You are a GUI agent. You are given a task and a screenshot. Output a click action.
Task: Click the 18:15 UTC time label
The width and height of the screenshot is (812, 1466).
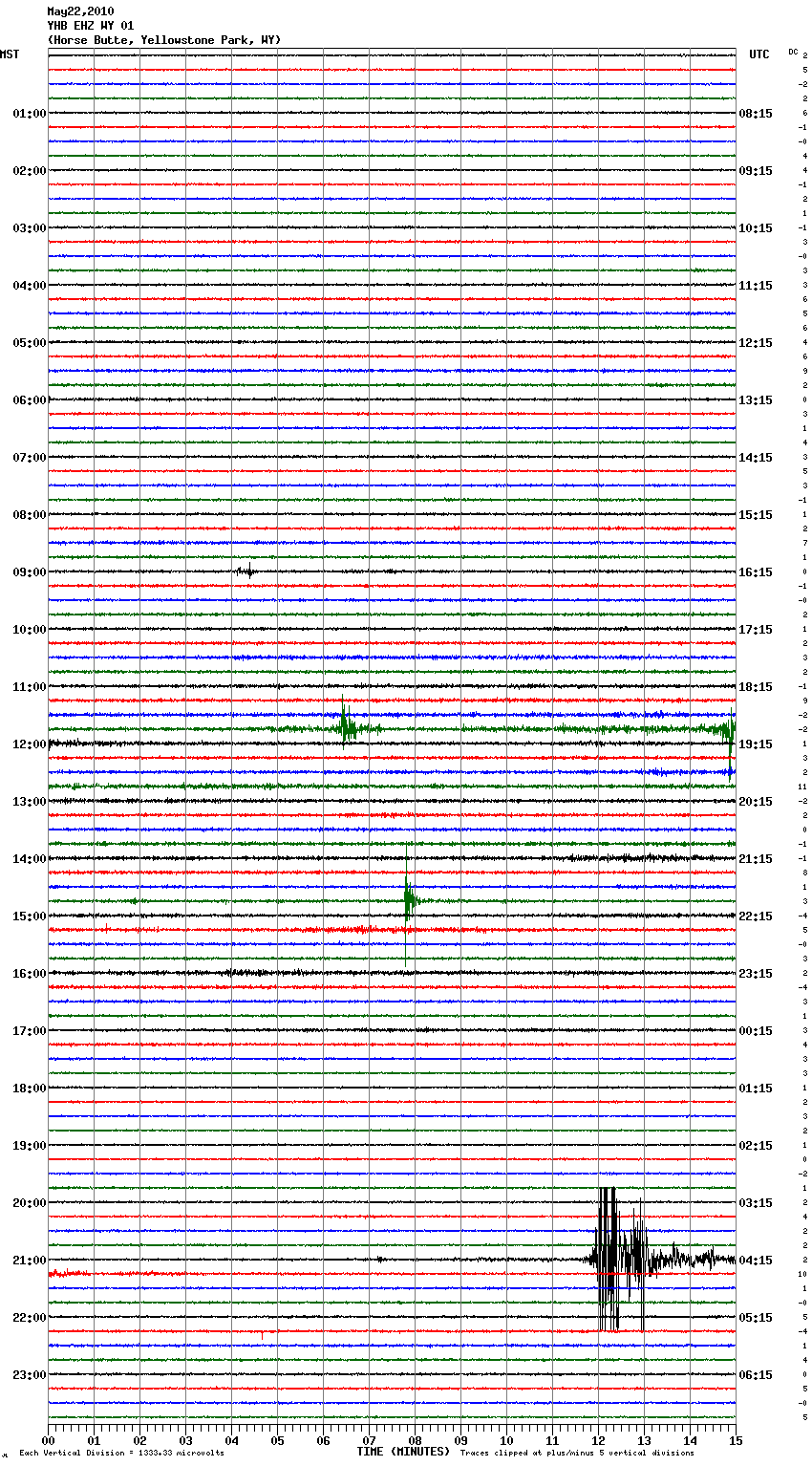coord(756,687)
